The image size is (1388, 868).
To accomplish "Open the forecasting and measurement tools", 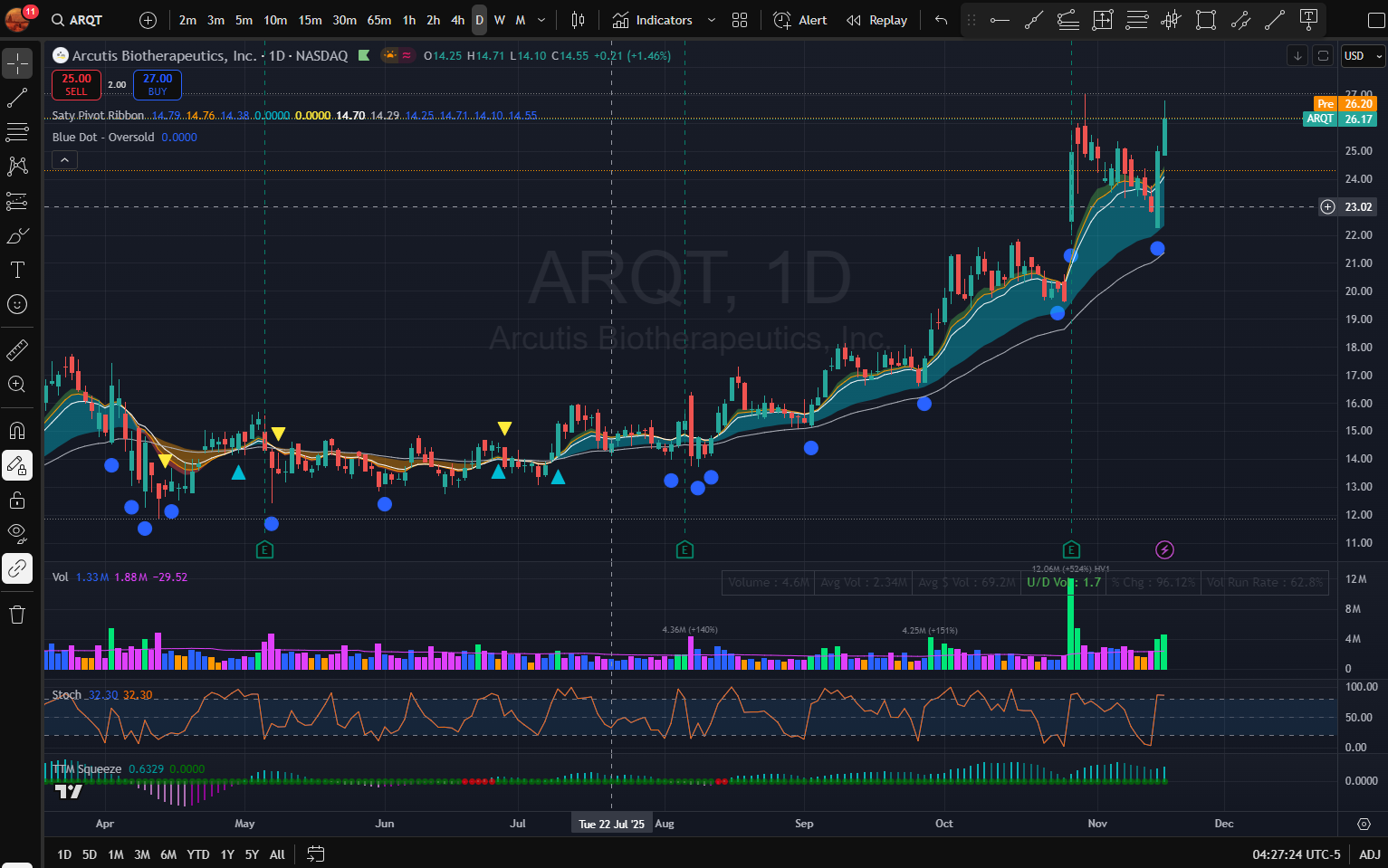I will click(x=17, y=201).
